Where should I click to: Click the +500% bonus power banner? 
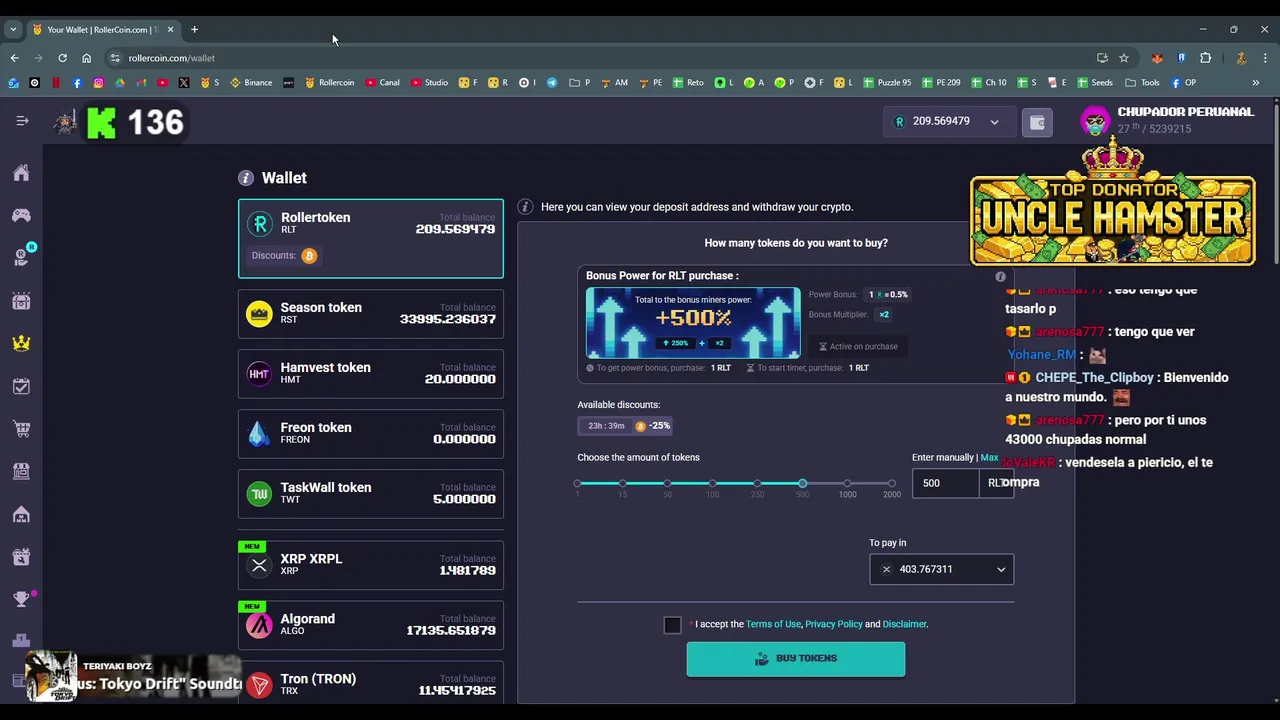pos(693,323)
